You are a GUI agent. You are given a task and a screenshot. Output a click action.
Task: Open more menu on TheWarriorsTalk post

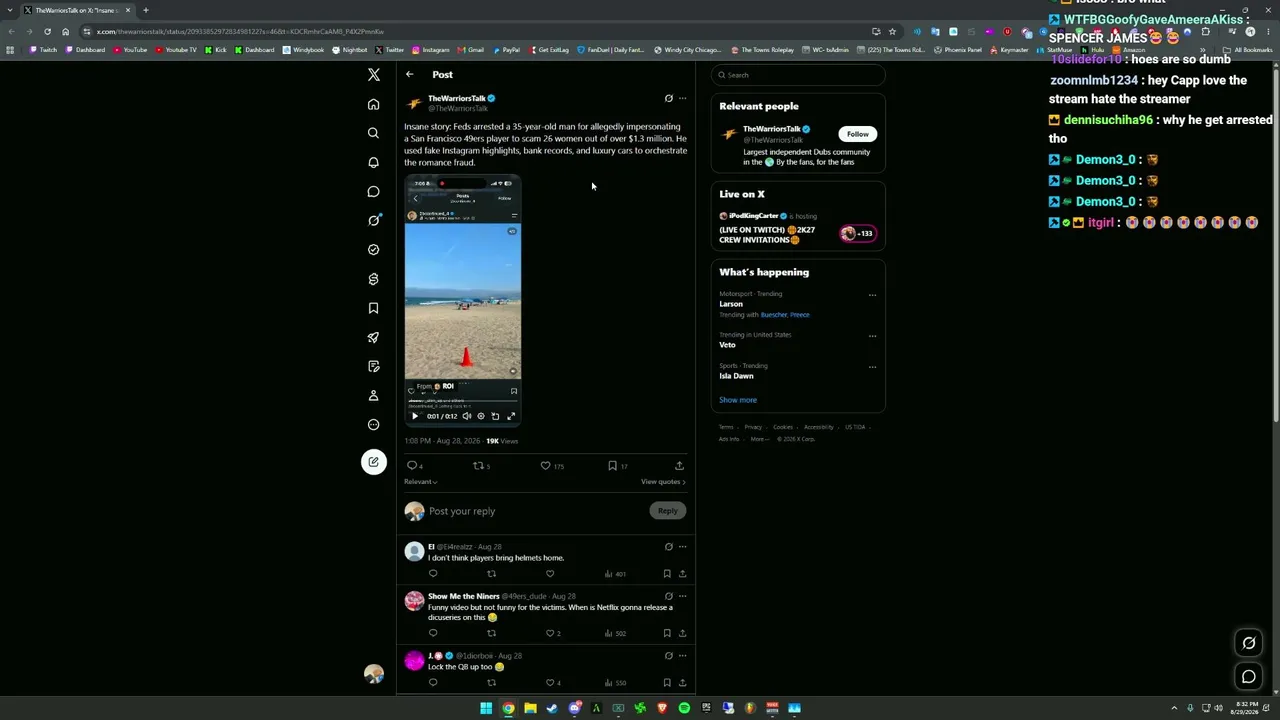coord(683,98)
